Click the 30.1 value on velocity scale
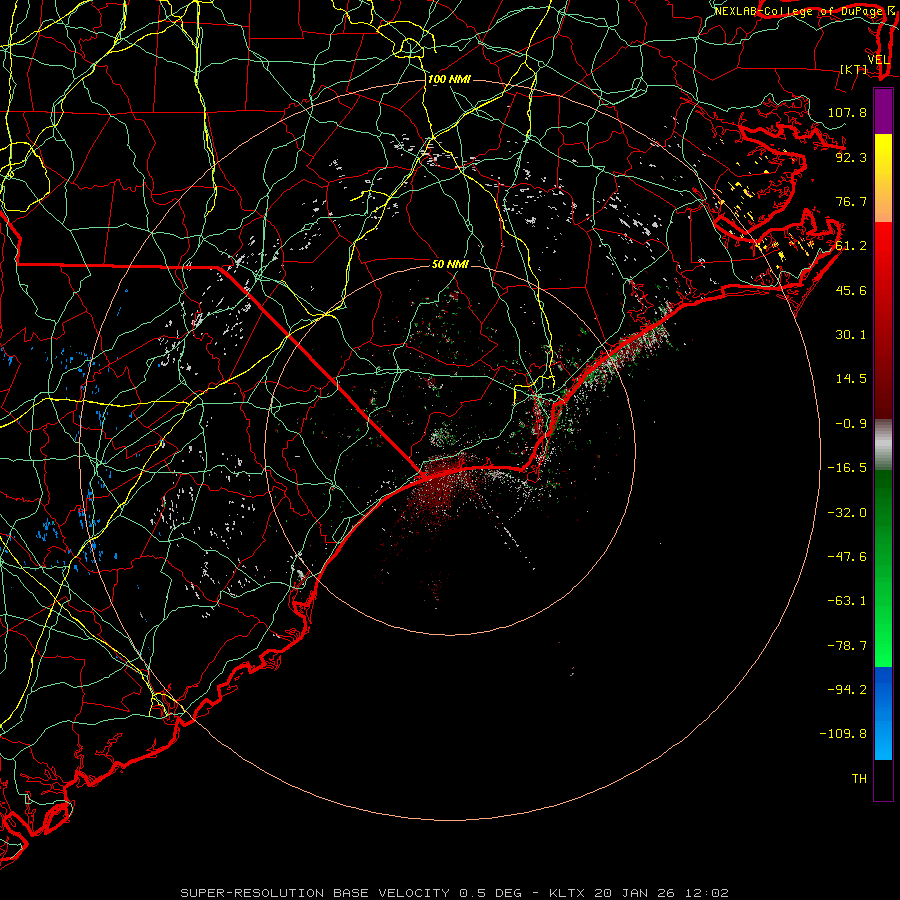 pyautogui.click(x=851, y=335)
